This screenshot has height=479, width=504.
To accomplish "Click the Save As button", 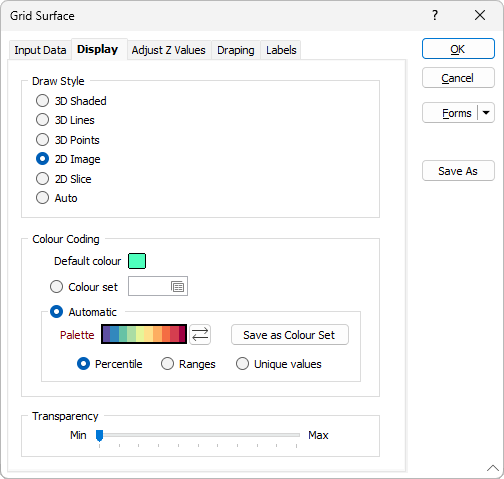I will tap(458, 171).
